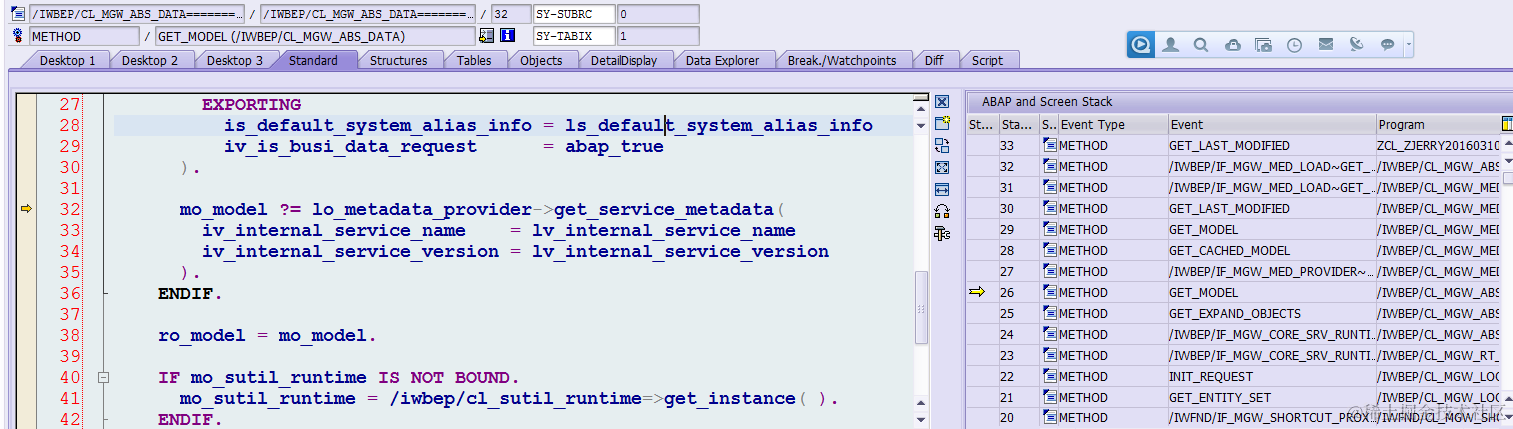Click the debugger bug icon left of METHOD
Viewport: 1513px width, 429px height.
(x=18, y=36)
